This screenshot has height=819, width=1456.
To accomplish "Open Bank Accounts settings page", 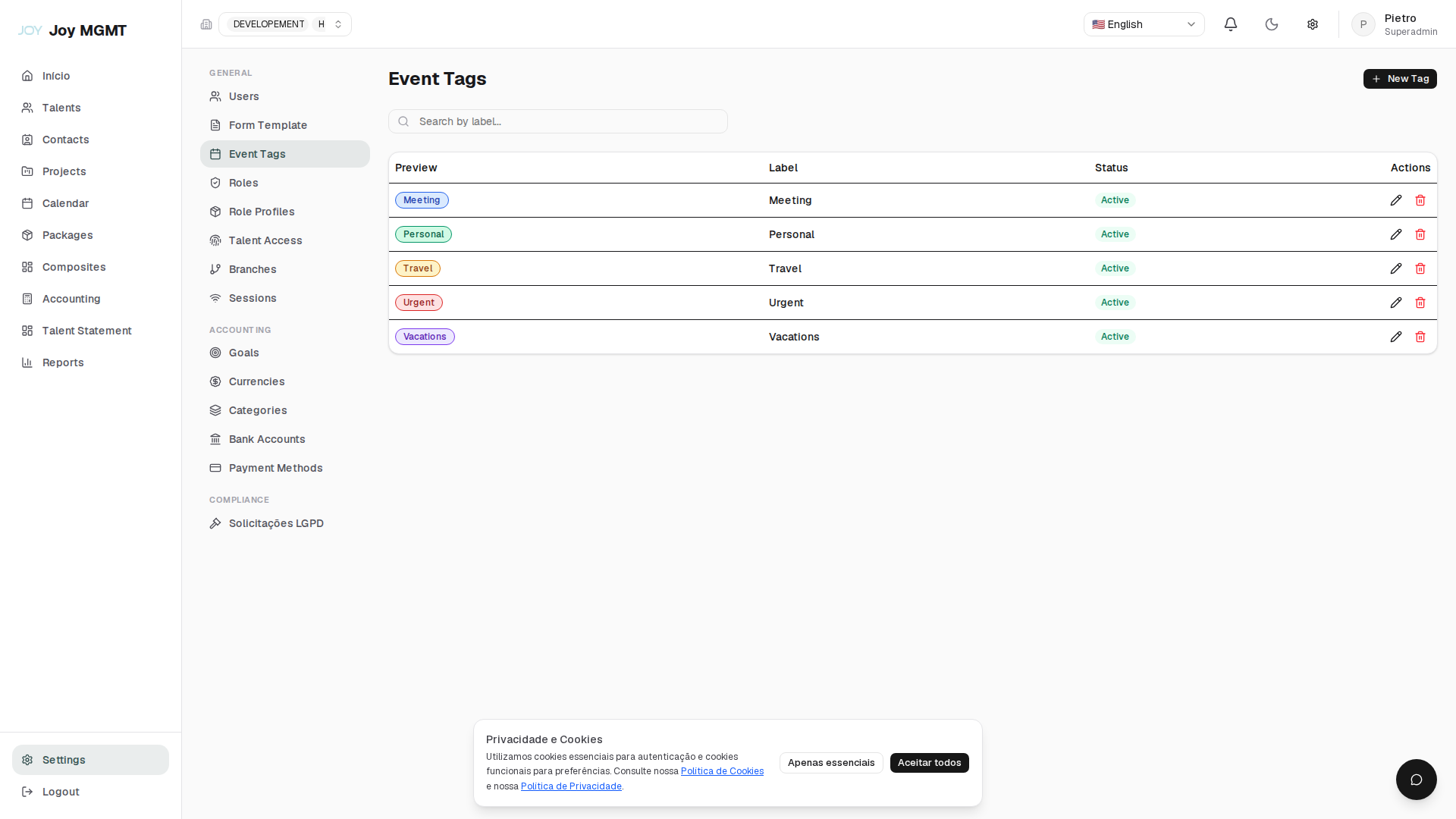I will click(285, 439).
